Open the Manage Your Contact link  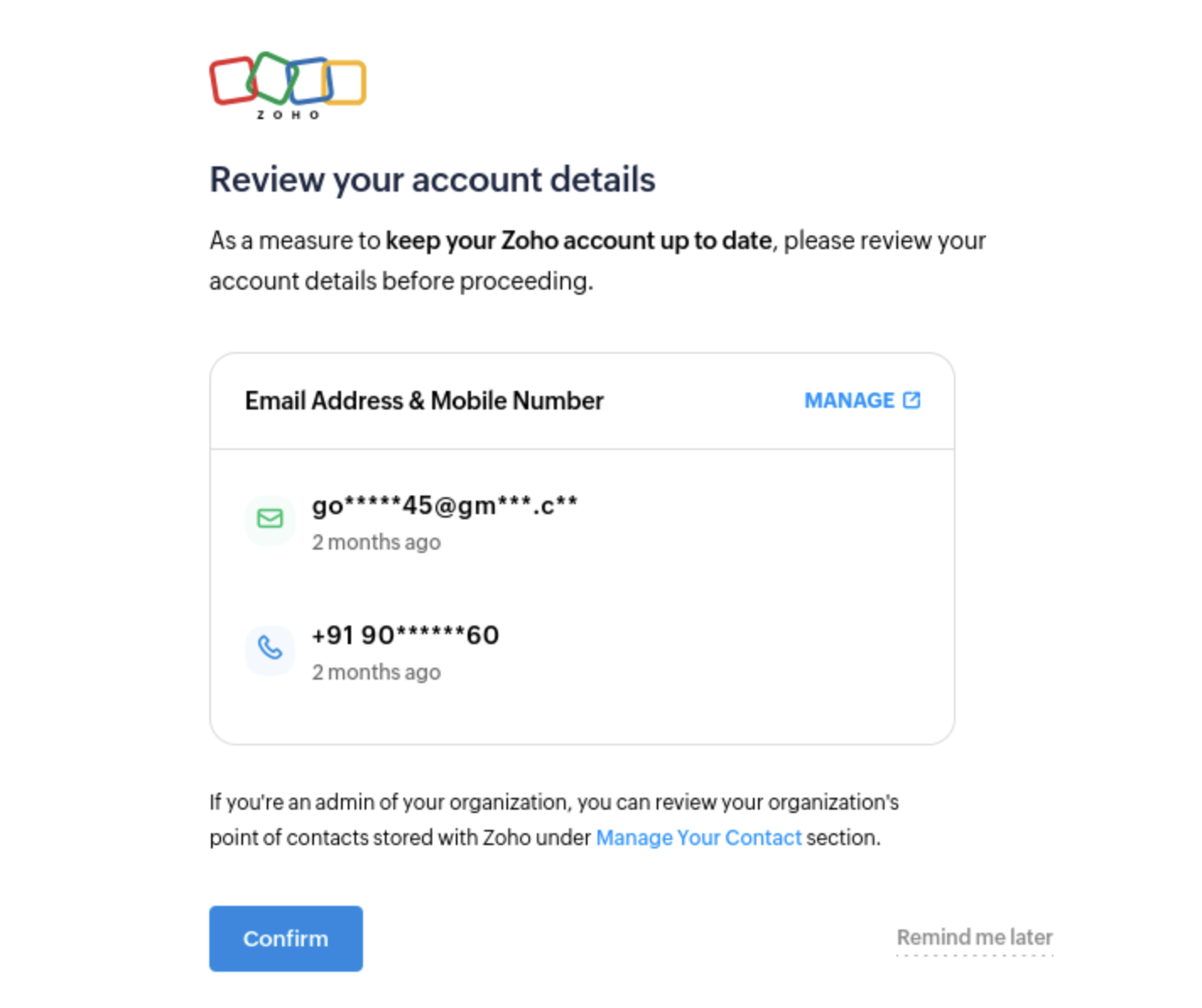coord(698,837)
